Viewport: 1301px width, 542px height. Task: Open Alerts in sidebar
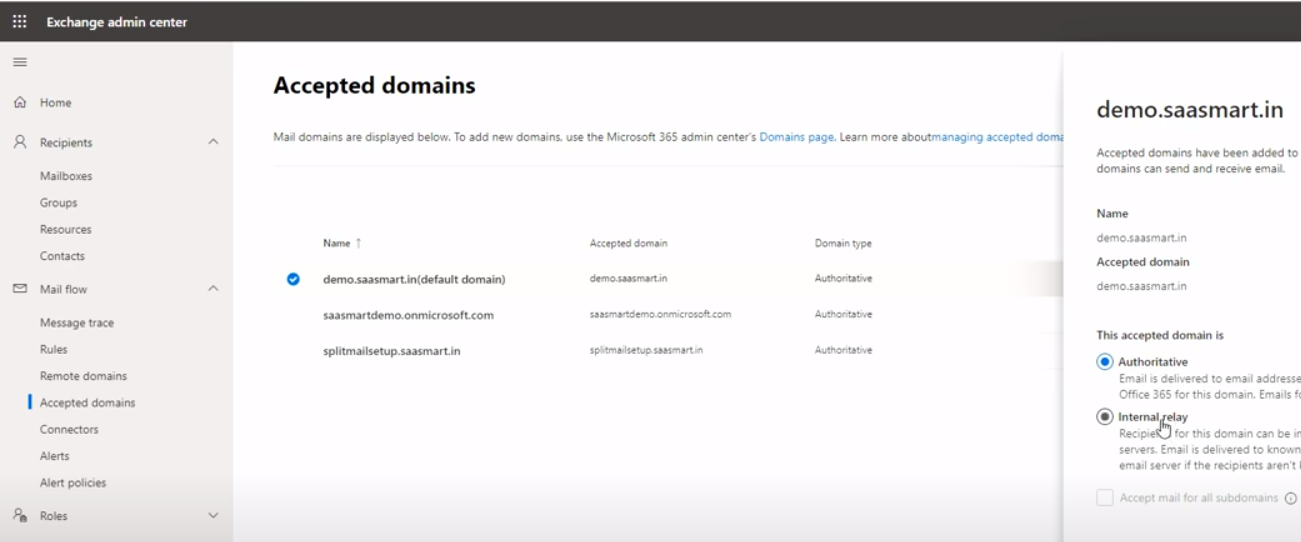[x=55, y=456]
